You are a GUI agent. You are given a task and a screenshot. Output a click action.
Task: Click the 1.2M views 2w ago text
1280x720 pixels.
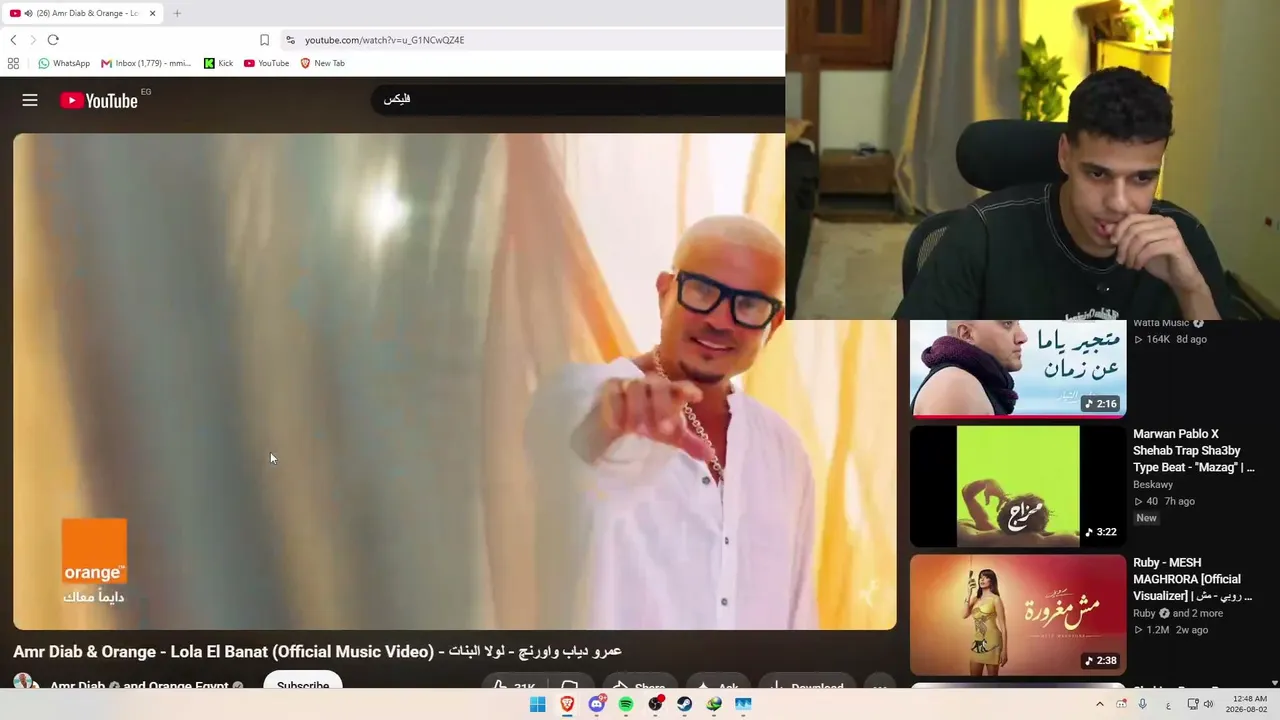pos(1171,630)
